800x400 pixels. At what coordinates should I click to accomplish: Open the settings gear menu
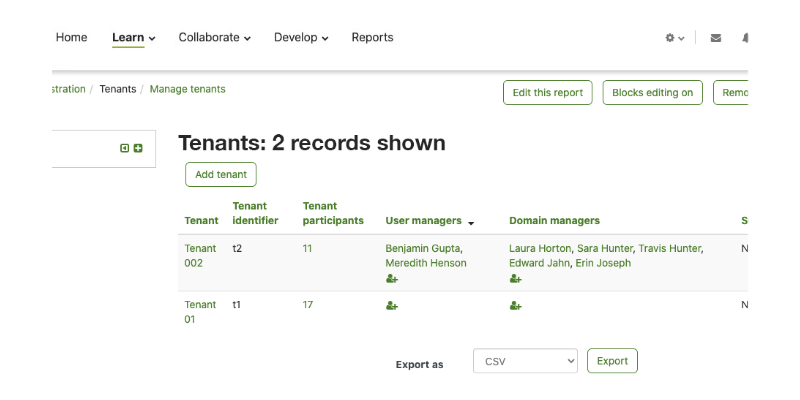pos(674,38)
